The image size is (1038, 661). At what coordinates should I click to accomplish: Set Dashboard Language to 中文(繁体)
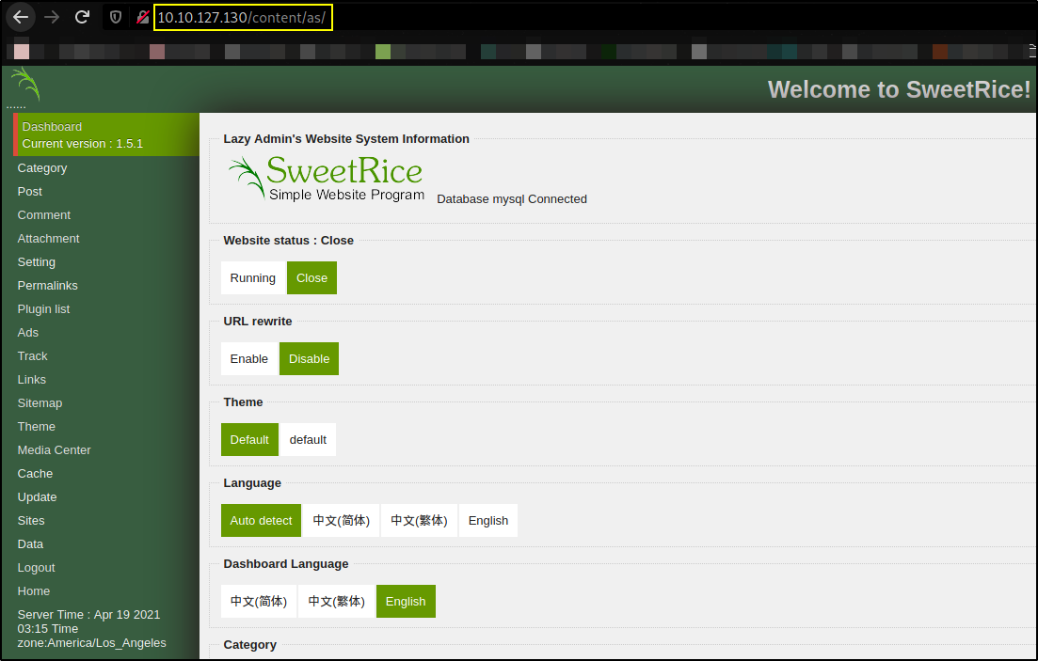336,601
